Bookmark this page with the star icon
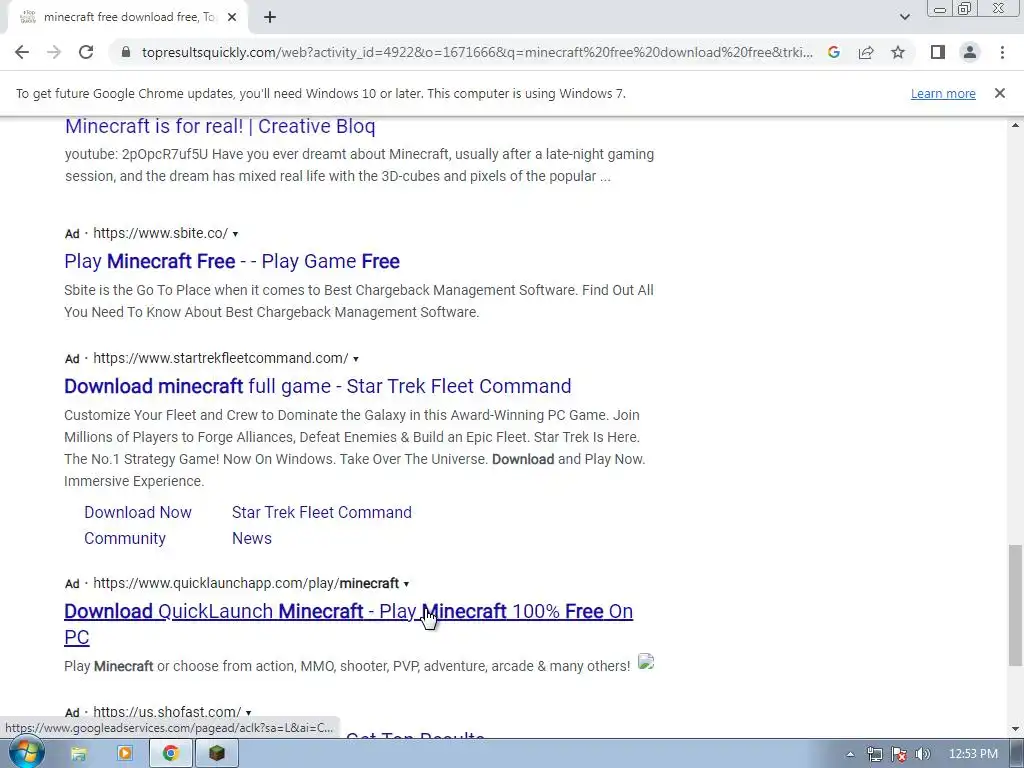The width and height of the screenshot is (1024, 768). (898, 52)
